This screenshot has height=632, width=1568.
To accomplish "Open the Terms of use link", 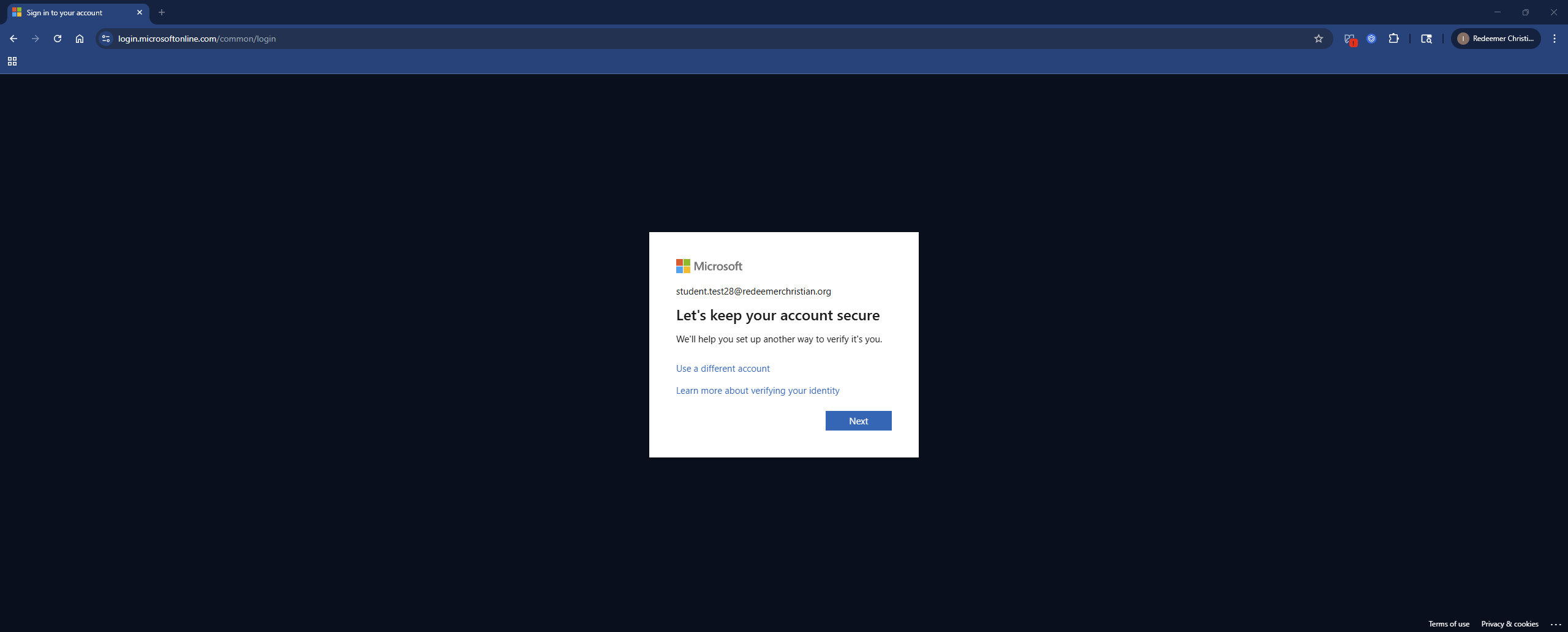I will [x=1449, y=624].
